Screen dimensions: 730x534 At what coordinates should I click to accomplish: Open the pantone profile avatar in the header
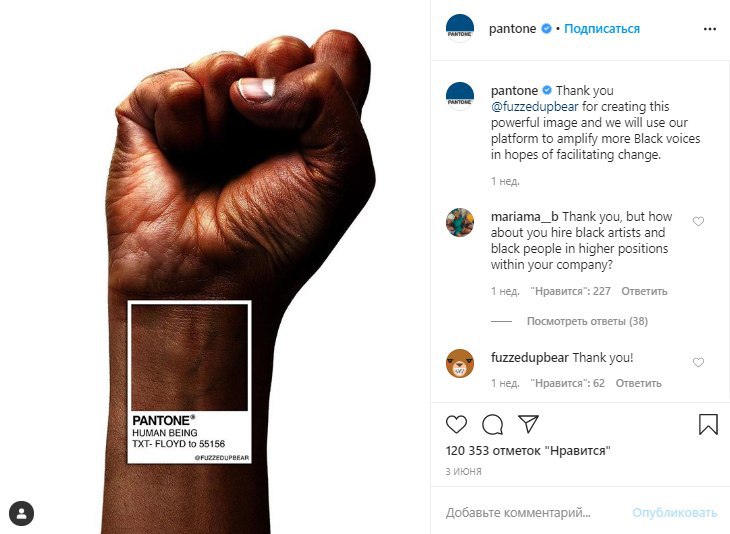click(x=460, y=28)
